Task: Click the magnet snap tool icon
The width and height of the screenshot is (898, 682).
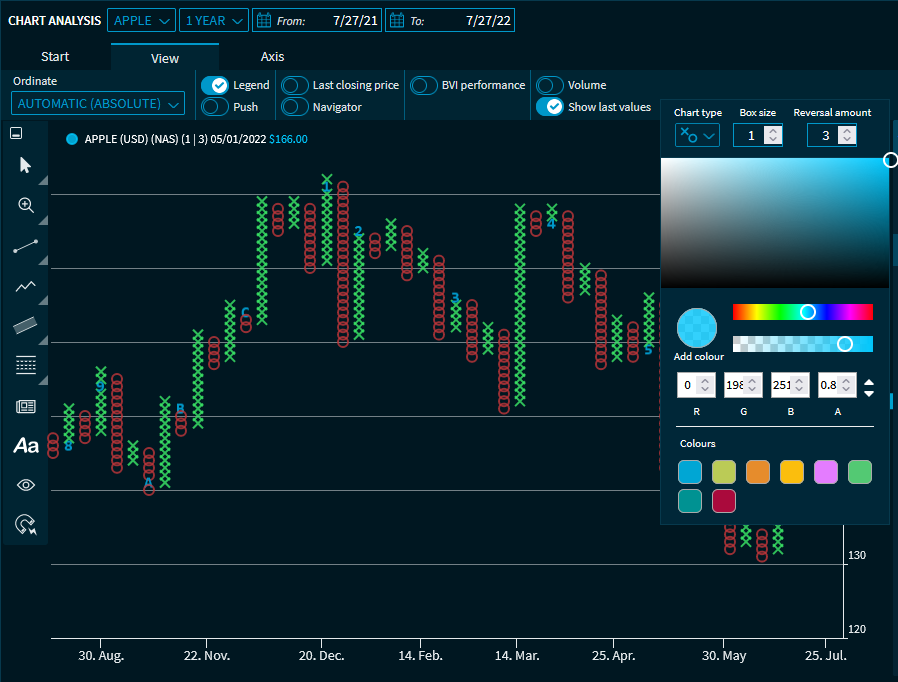Action: (x=26, y=525)
